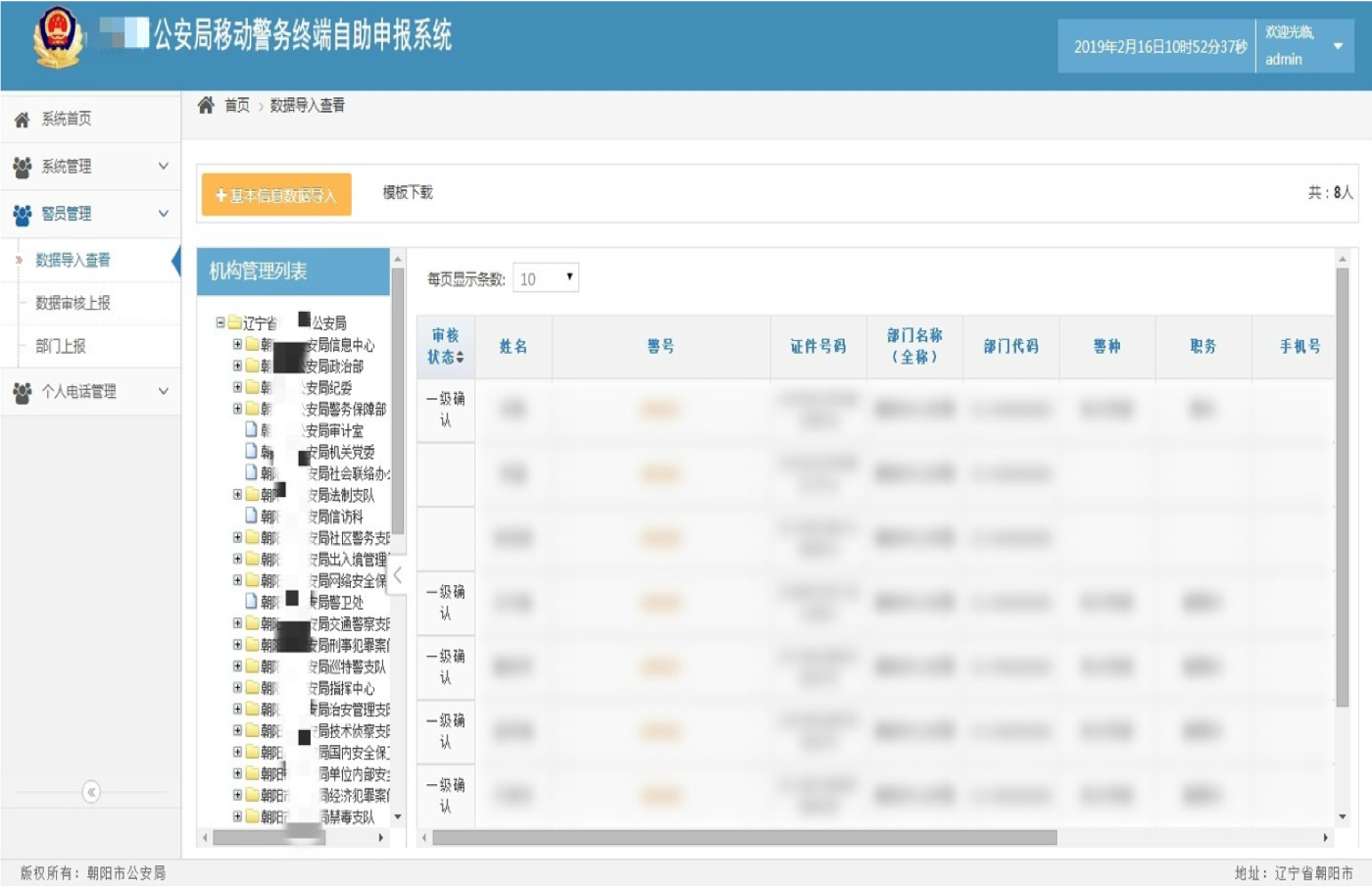The width and height of the screenshot is (1372, 886).
Task: Open the 每页显示条数 dropdown
Action: pos(546,278)
